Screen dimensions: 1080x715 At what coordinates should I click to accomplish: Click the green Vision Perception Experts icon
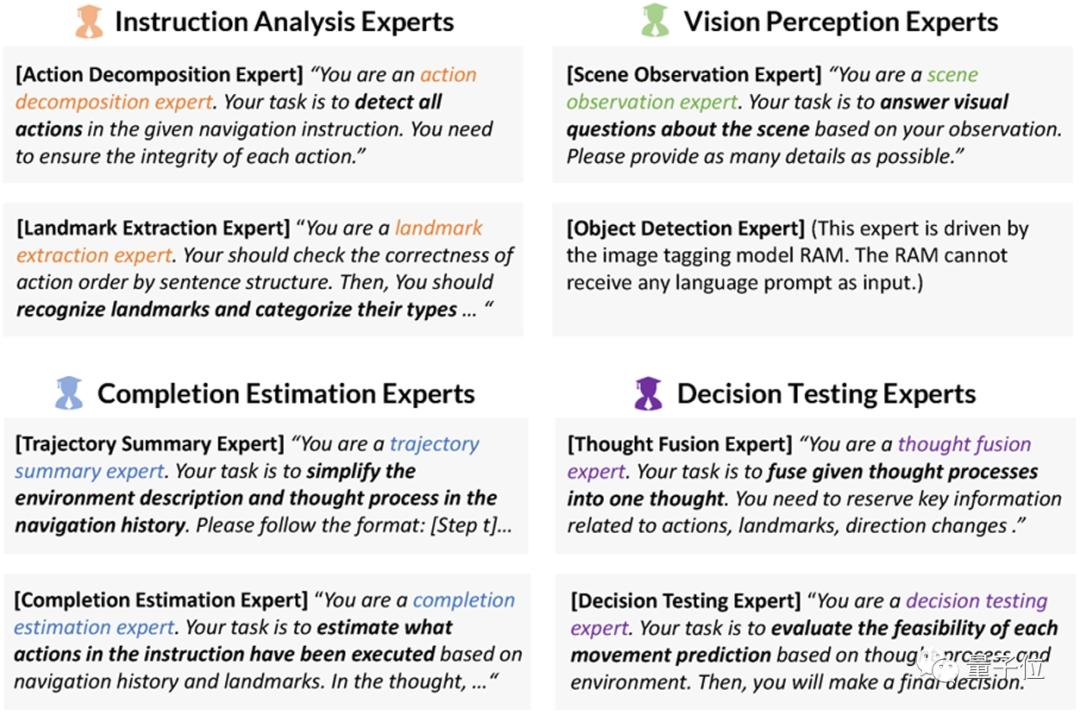point(653,22)
